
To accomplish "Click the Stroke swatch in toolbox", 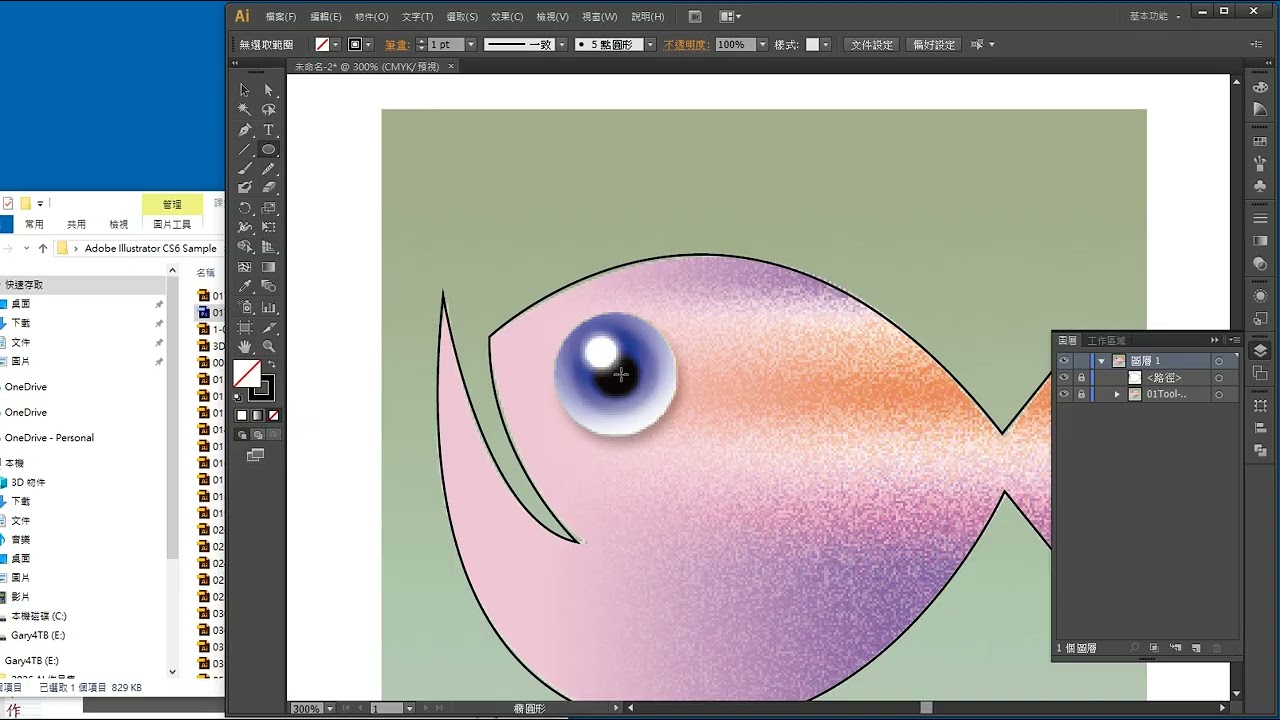I will pyautogui.click(x=262, y=388).
